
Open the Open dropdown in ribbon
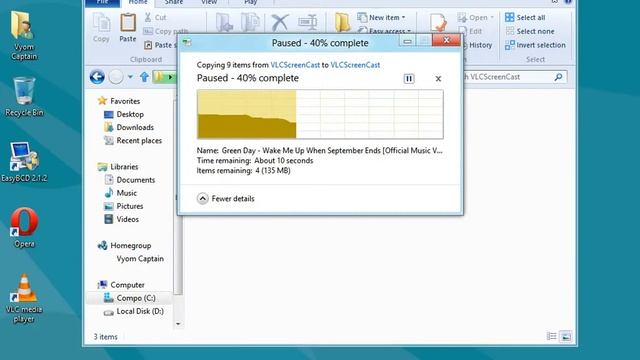point(476,18)
